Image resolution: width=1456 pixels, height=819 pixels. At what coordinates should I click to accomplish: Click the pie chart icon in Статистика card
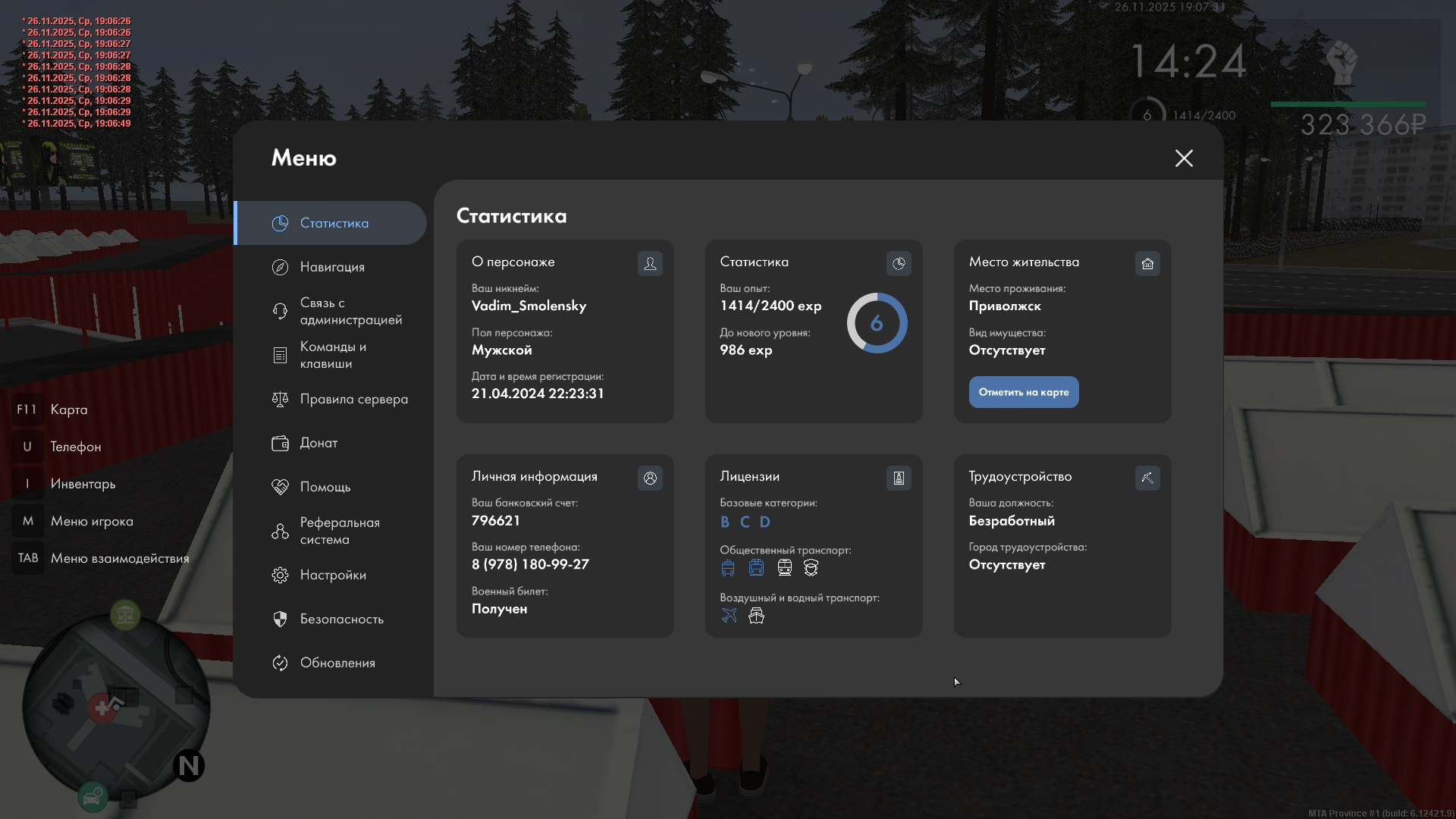(x=899, y=263)
